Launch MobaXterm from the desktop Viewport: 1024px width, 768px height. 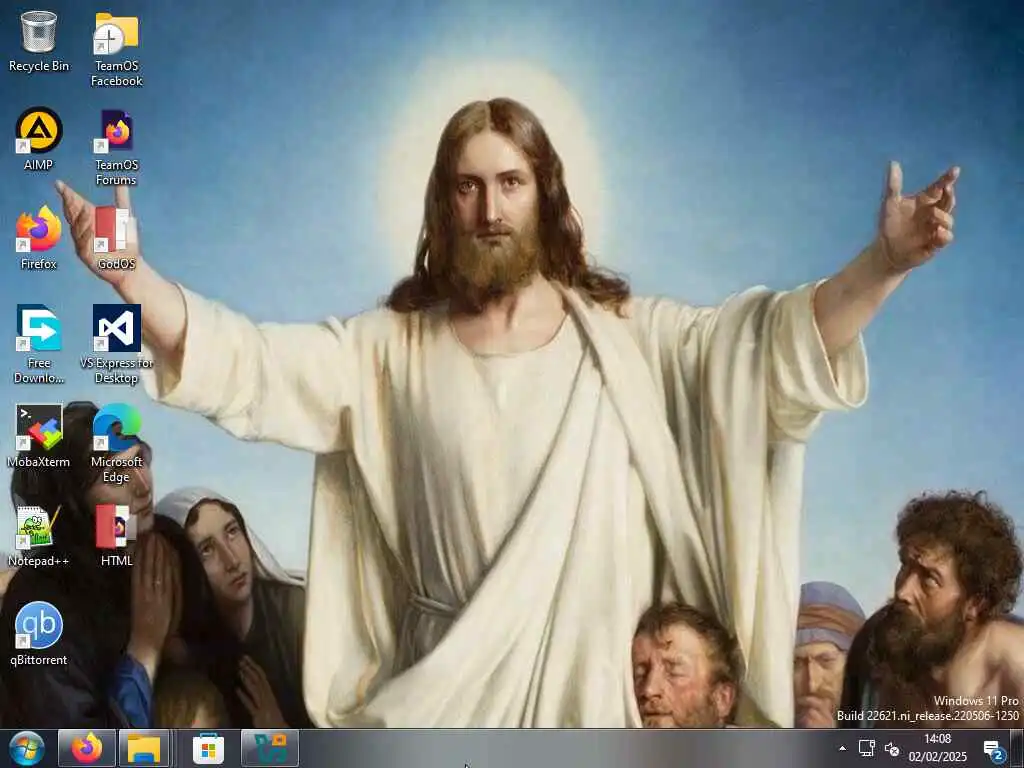pos(39,436)
